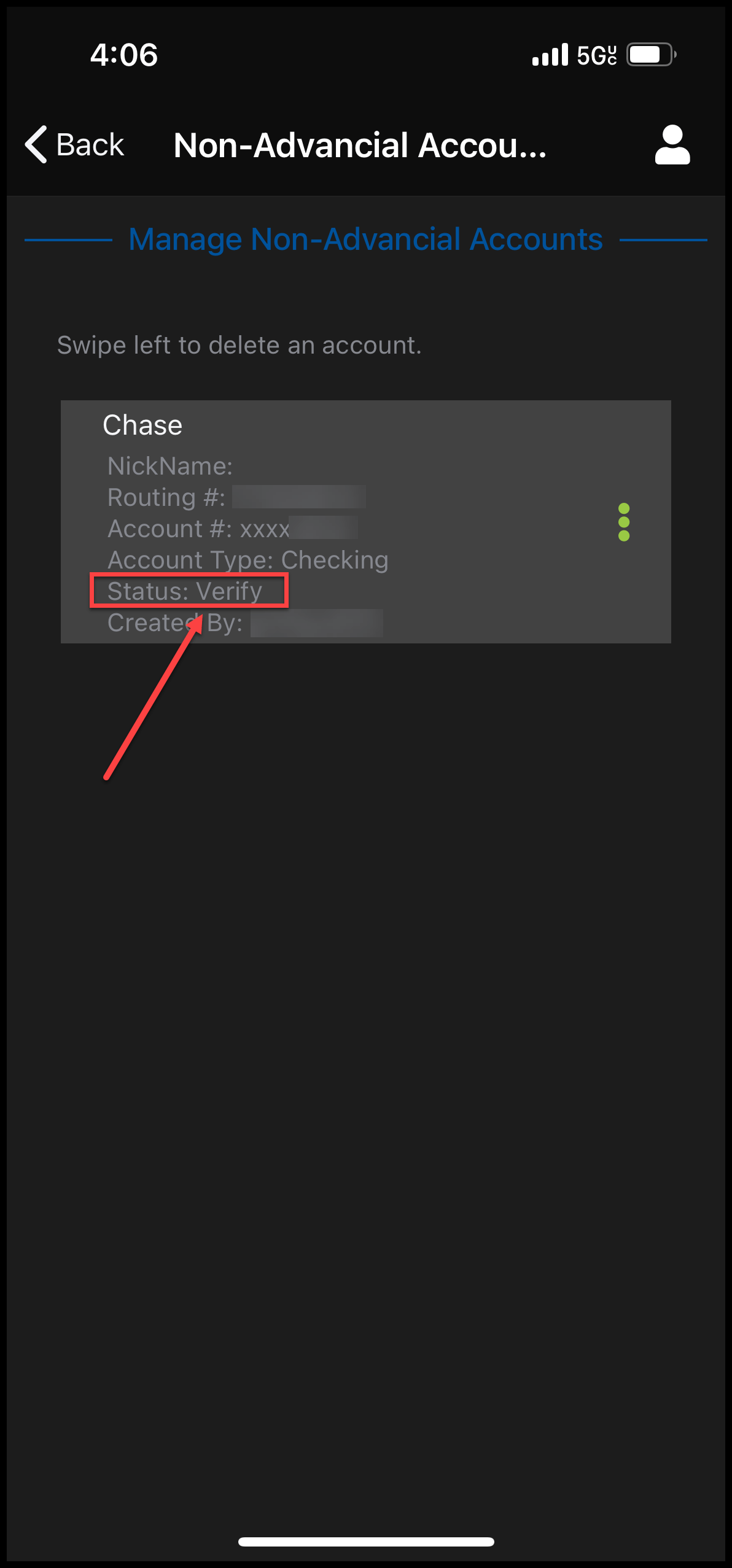Select the Manage Non-Advancial Accounts heading
732x1568 pixels.
pyautogui.click(x=365, y=239)
